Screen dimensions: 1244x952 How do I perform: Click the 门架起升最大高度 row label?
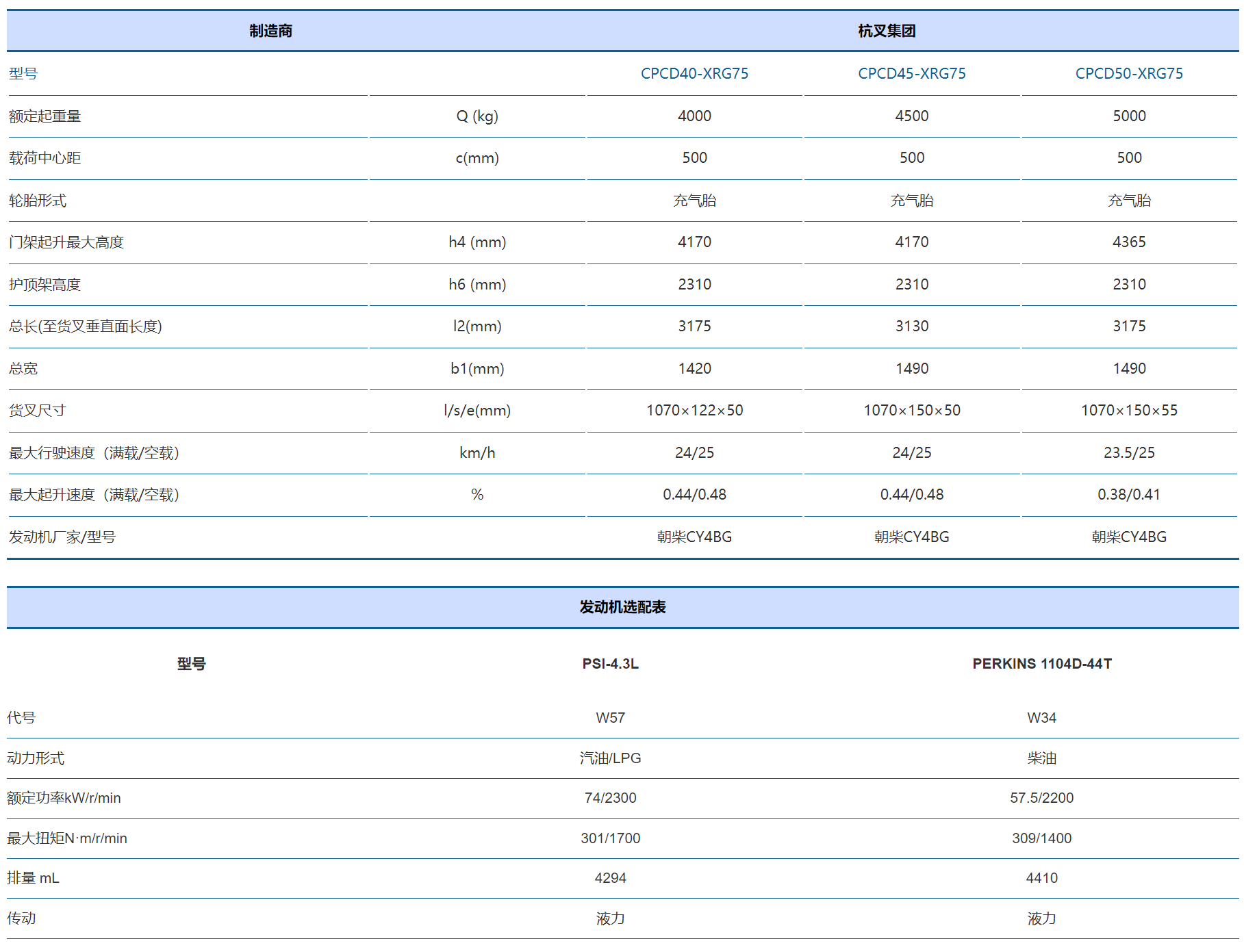pos(66,242)
